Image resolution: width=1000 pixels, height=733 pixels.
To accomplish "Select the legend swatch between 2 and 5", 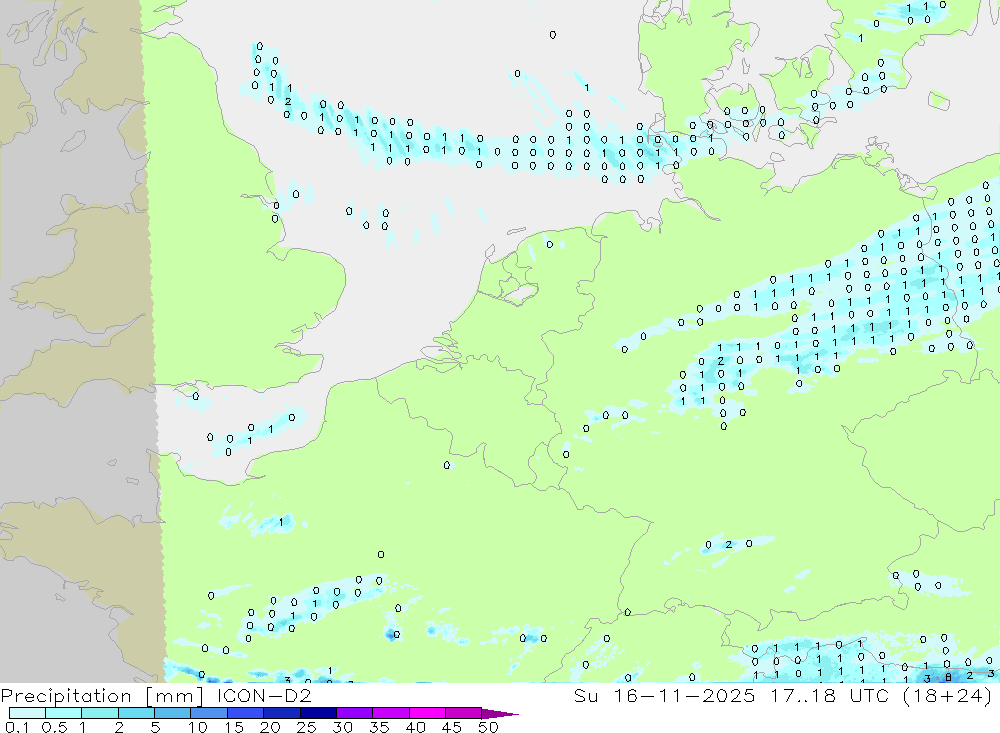I will (x=136, y=713).
